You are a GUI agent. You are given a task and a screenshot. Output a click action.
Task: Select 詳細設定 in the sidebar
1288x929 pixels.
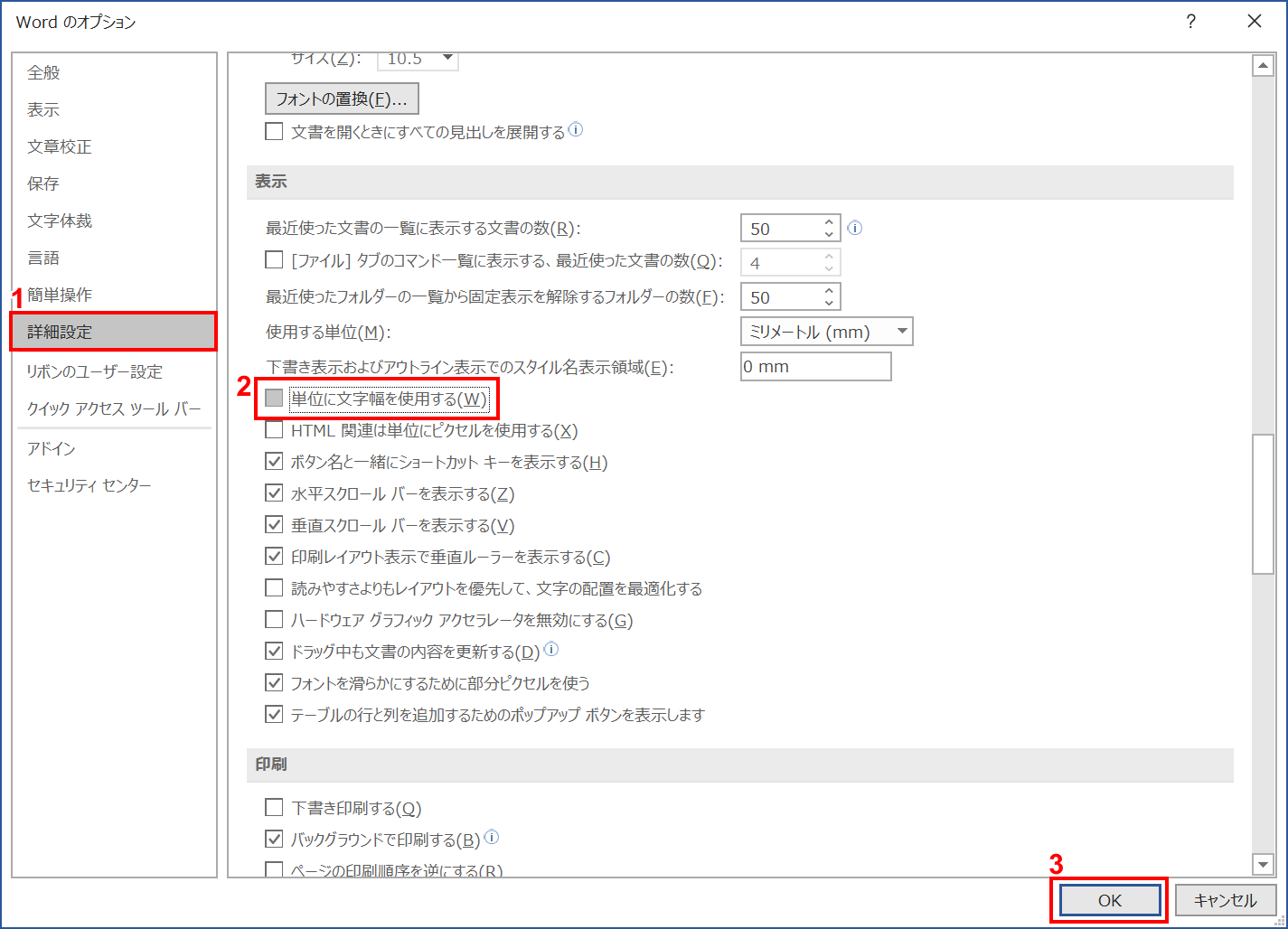113,332
